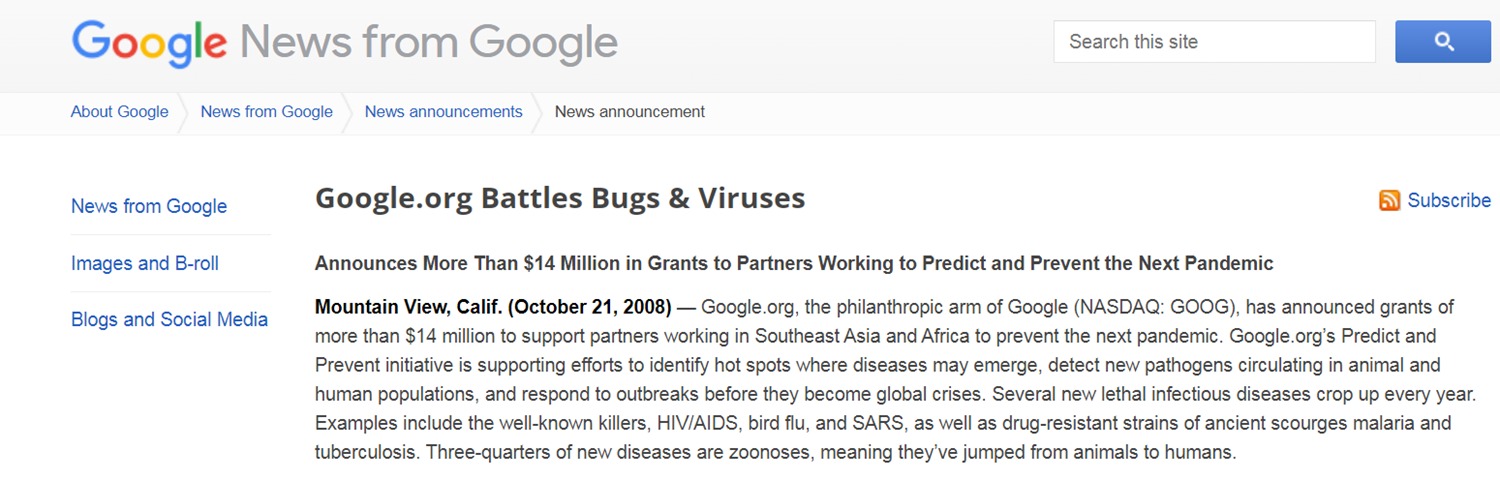Viewport: 1500px width, 481px height.
Task: Open Blogs and Social Media sidebar item
Action: pos(169,320)
